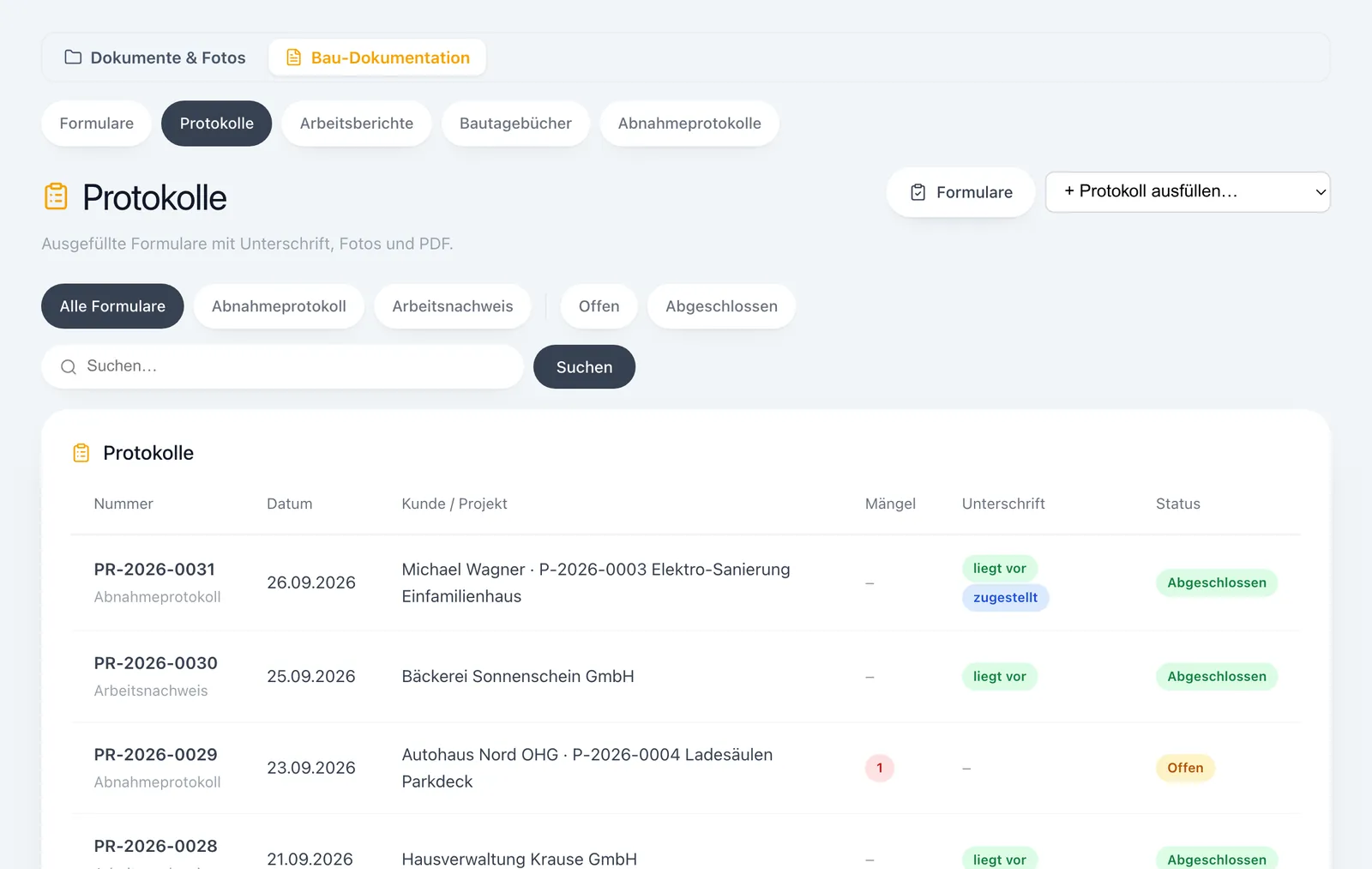Open the Bautagebücher tab

515,124
